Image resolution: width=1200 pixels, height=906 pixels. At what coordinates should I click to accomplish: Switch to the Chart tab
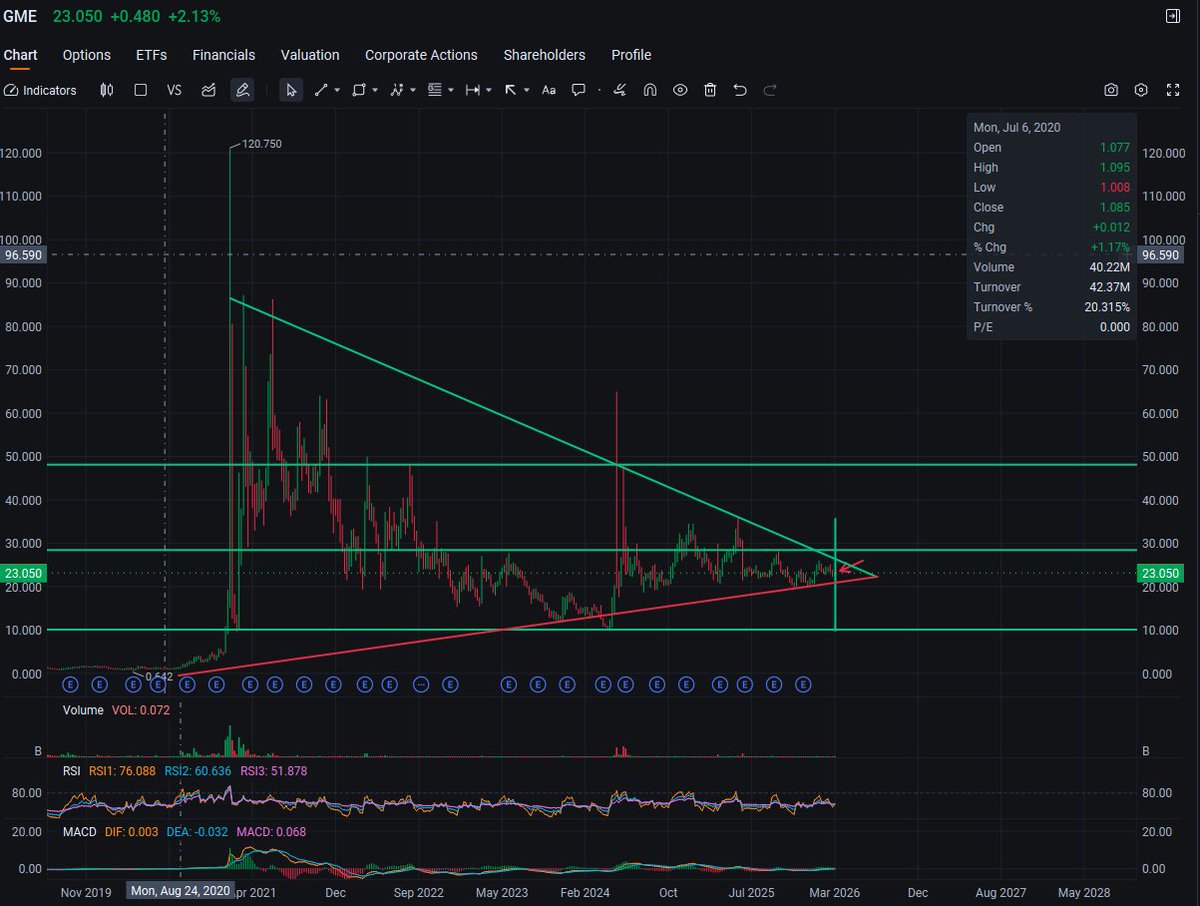tap(20, 55)
